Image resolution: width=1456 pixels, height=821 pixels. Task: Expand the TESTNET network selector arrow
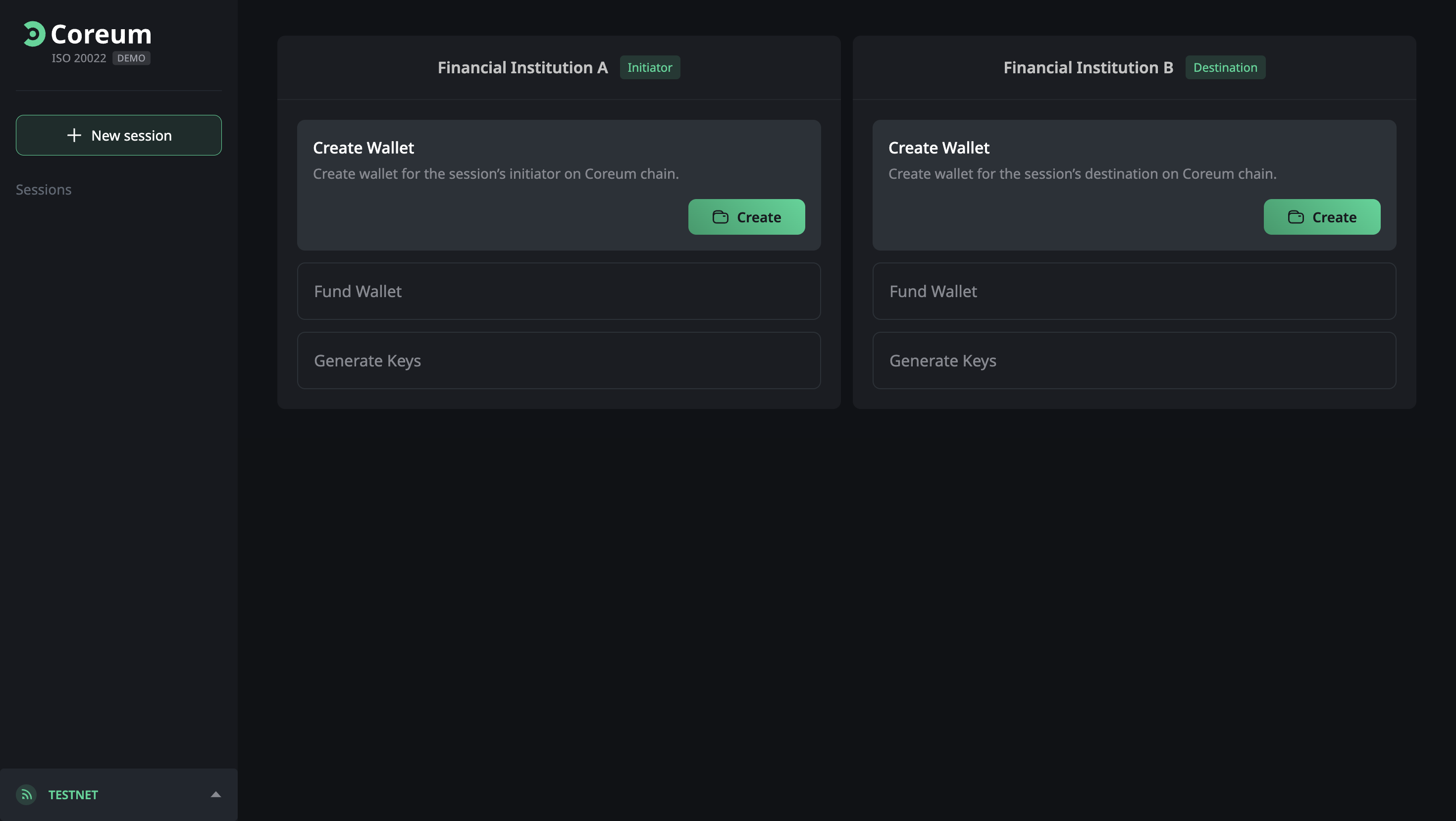pyautogui.click(x=215, y=794)
